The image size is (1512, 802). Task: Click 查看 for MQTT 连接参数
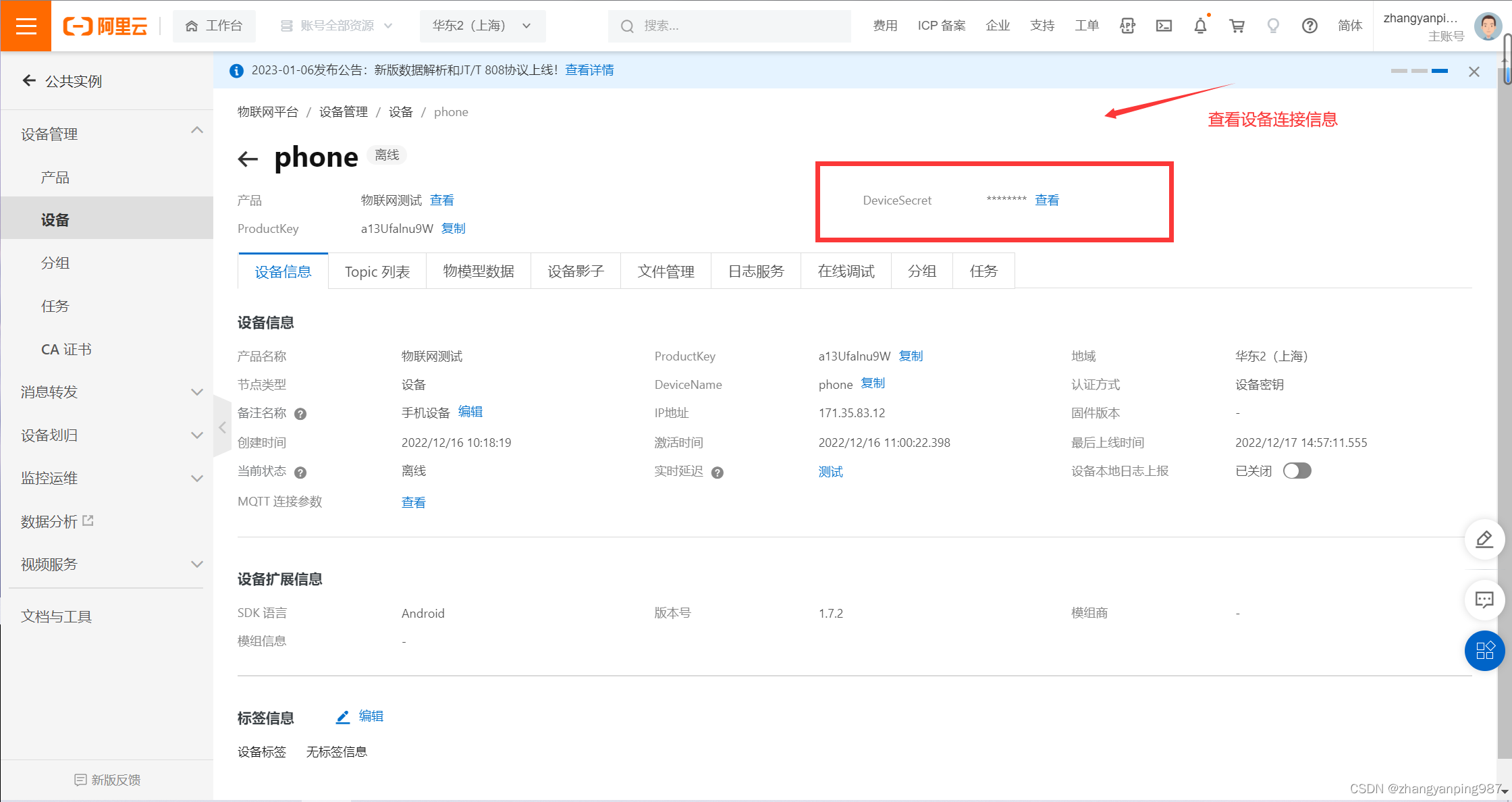click(413, 502)
